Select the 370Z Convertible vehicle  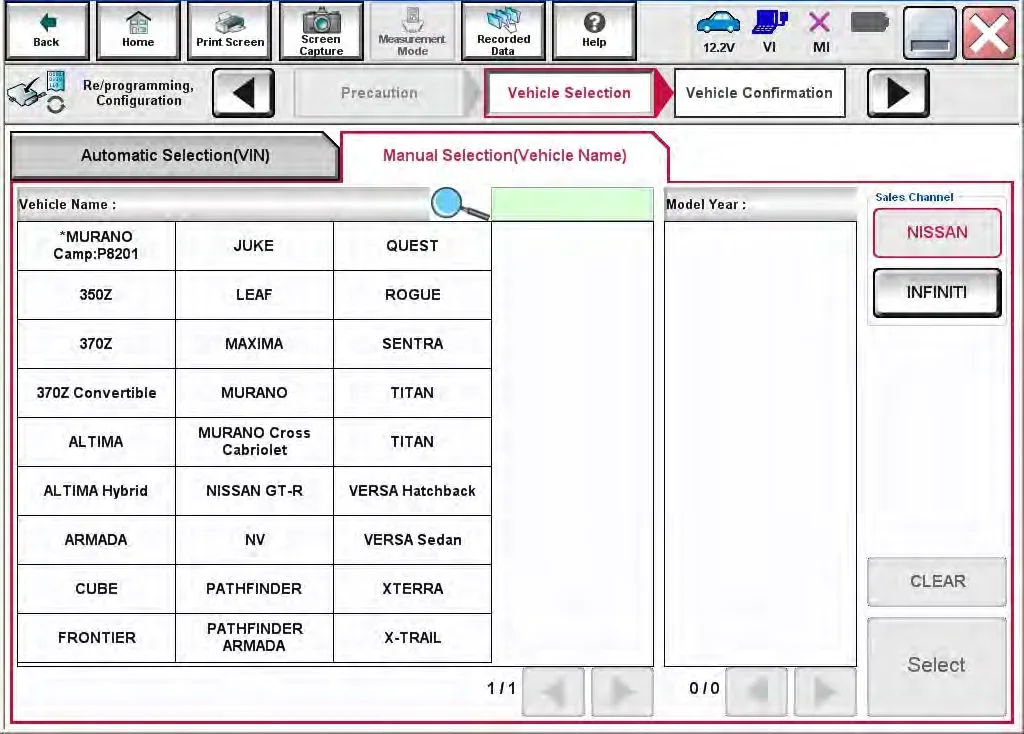pos(96,392)
